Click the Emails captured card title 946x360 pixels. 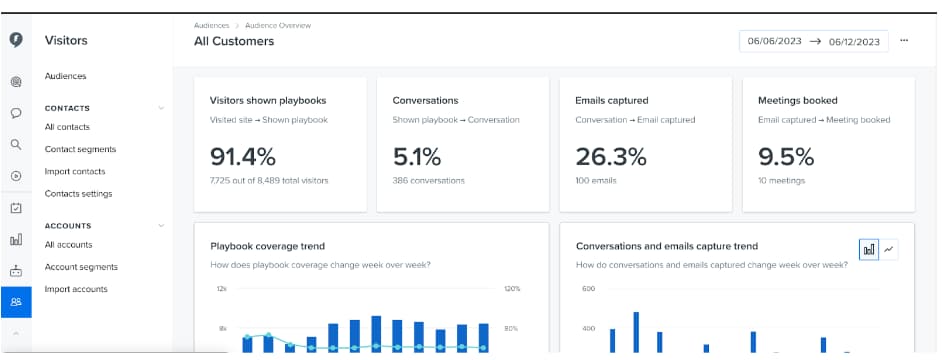pos(612,101)
